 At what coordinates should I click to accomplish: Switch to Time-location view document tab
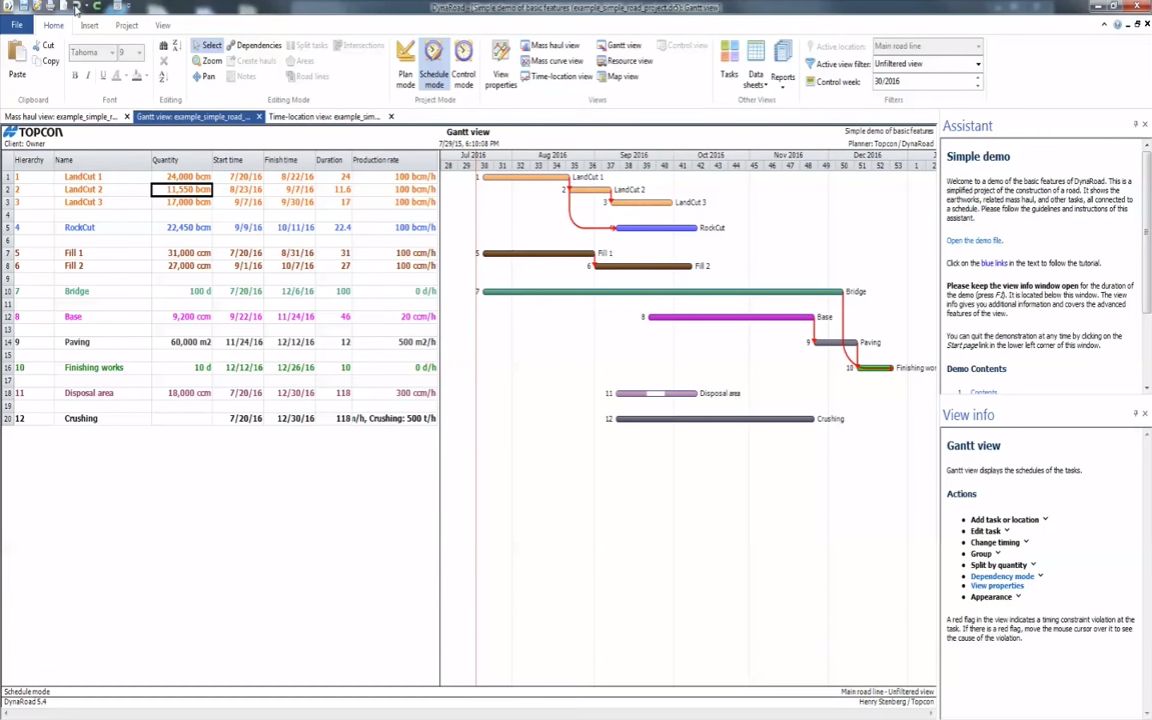coord(324,117)
